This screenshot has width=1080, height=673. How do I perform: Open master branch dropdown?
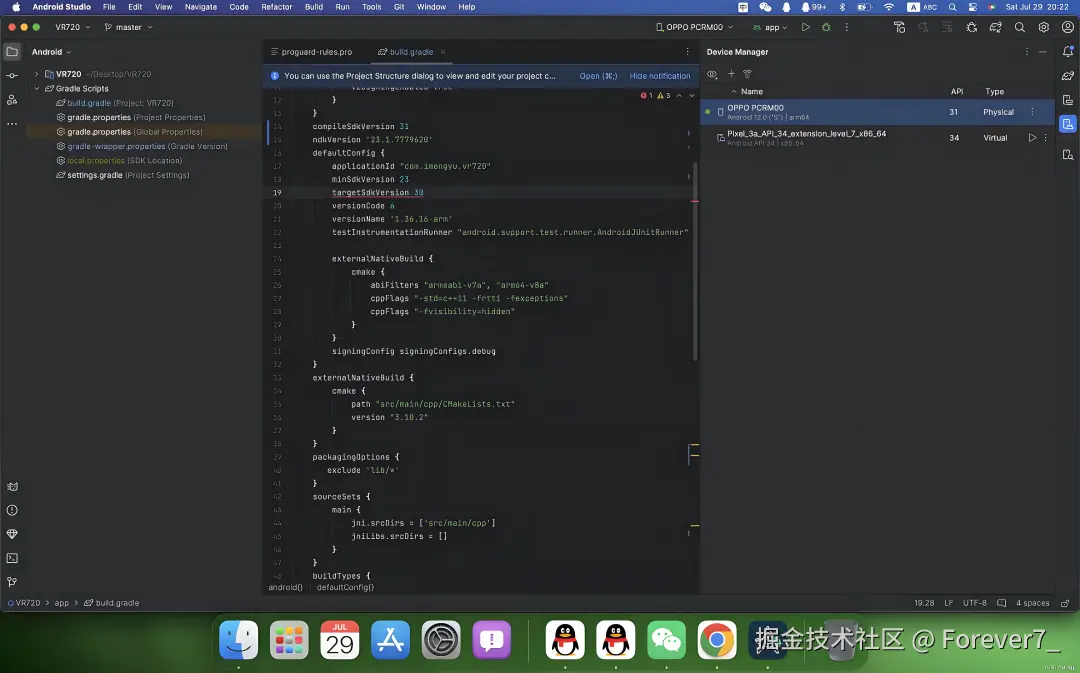[128, 28]
